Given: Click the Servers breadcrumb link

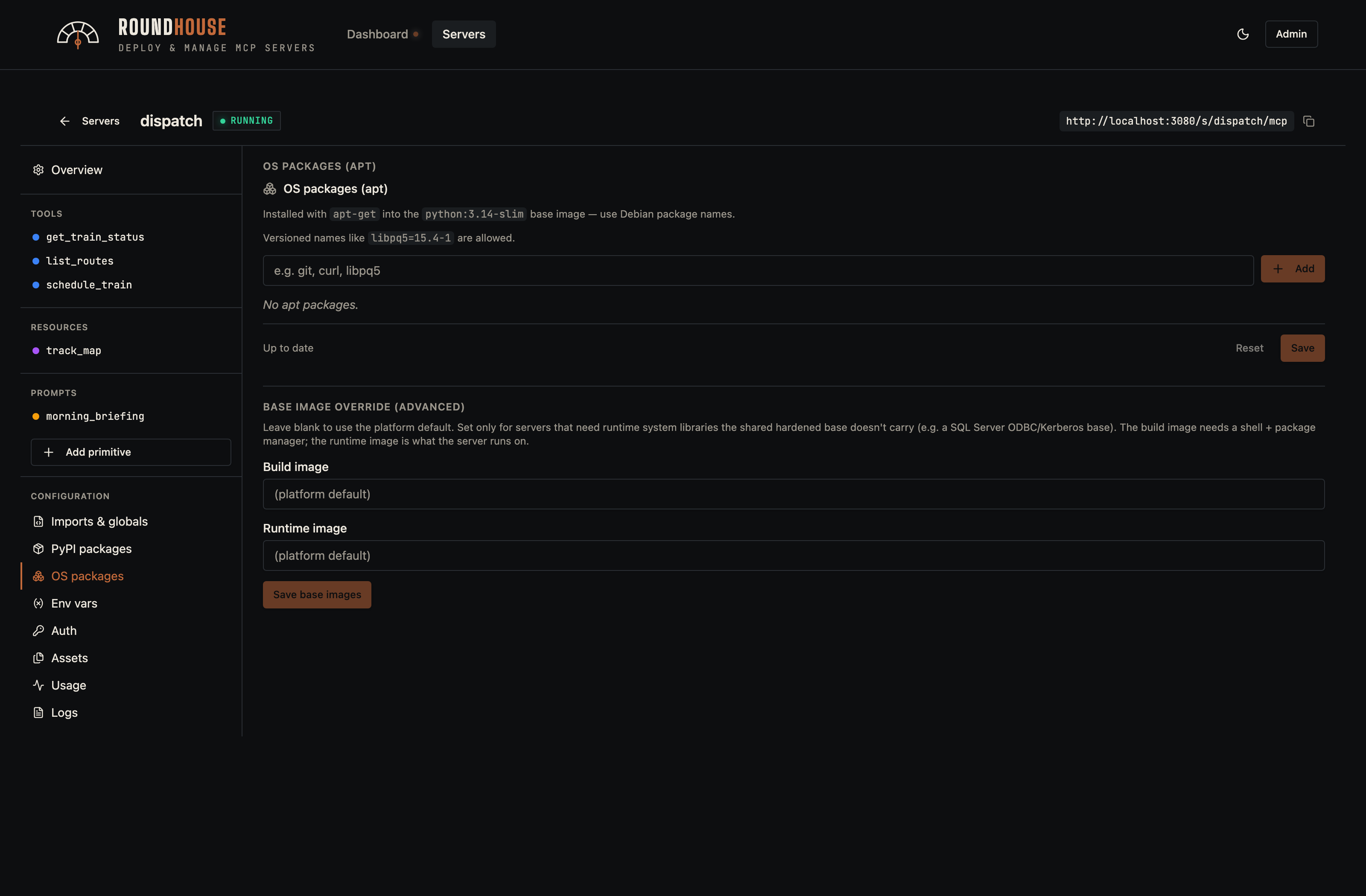Looking at the screenshot, I should click(100, 121).
